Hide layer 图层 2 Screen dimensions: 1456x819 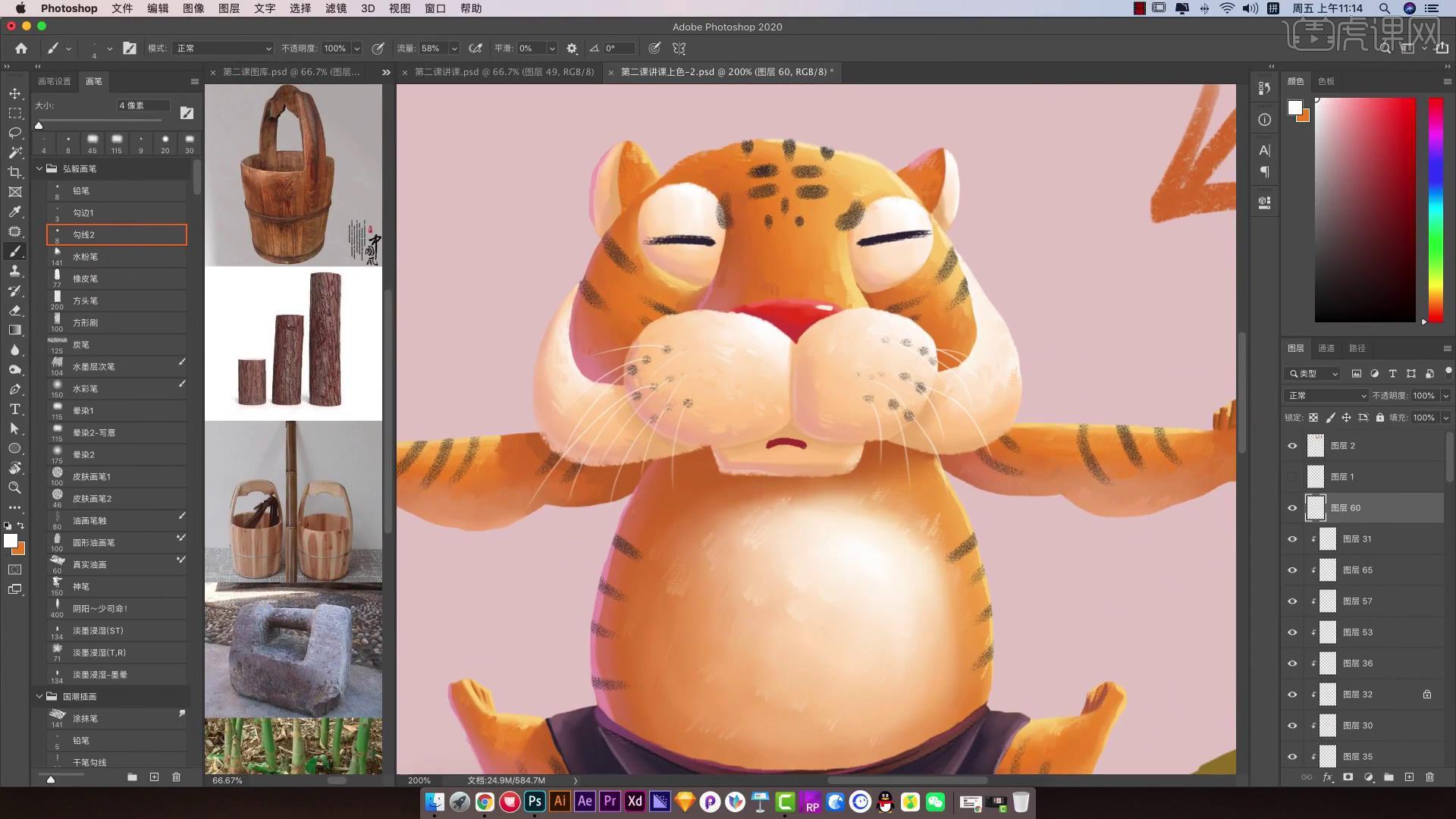(1292, 446)
